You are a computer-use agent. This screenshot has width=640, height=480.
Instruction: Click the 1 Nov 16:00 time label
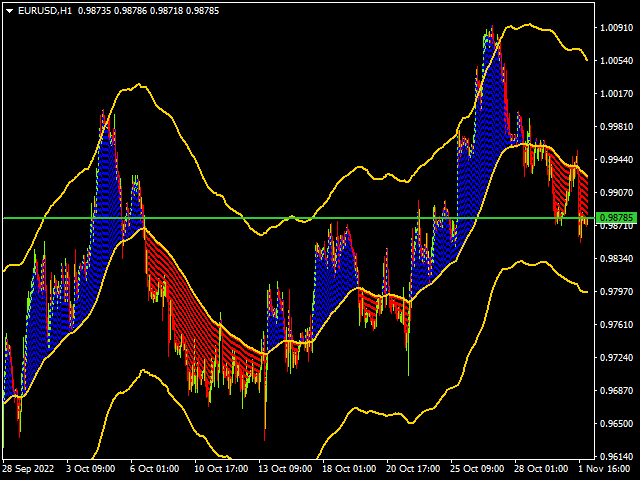(604, 469)
